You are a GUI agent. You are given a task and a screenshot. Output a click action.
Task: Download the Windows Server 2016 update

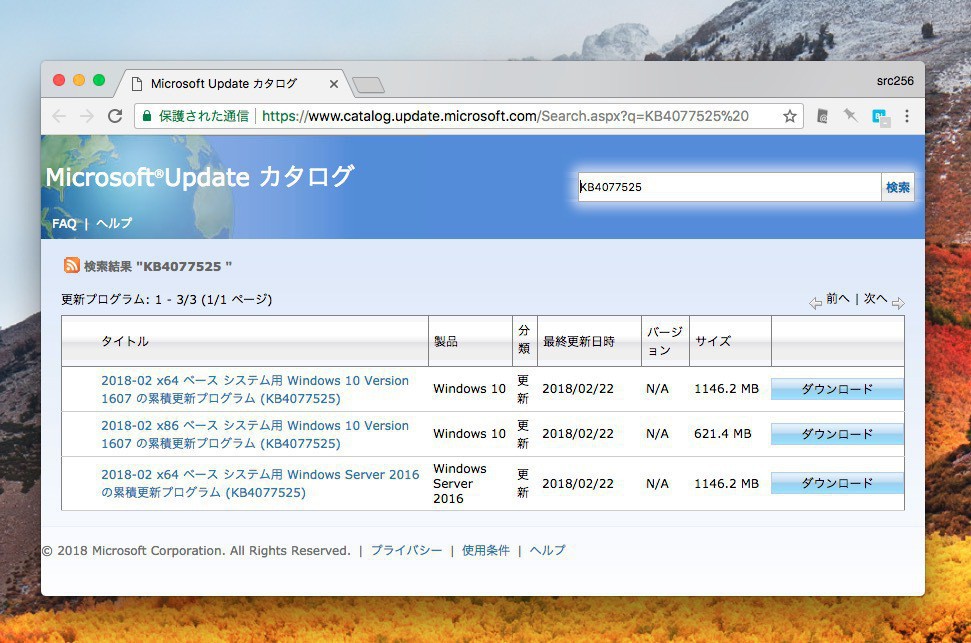pos(837,483)
